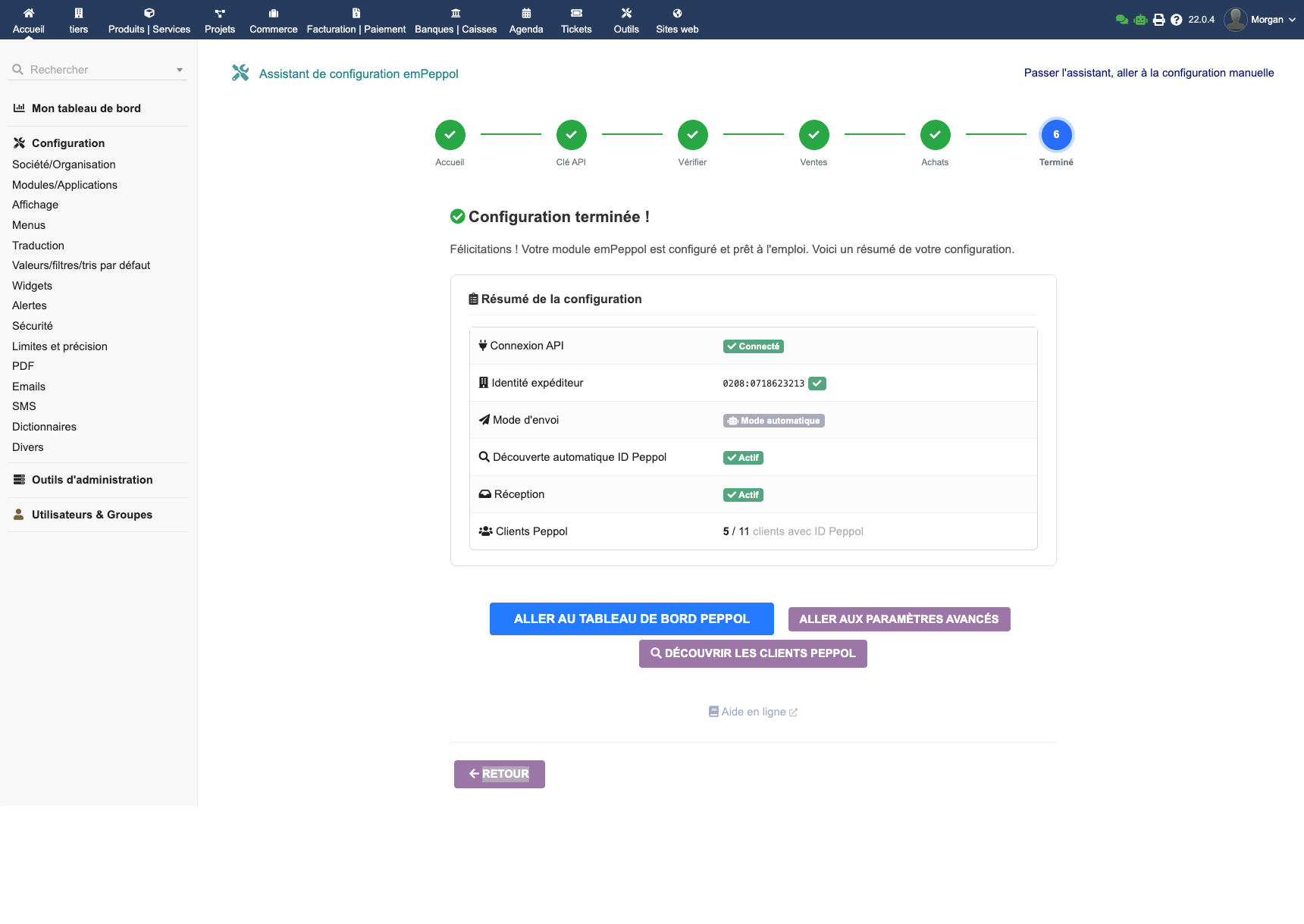Click the sender identity 0208:0718623213

tap(763, 384)
